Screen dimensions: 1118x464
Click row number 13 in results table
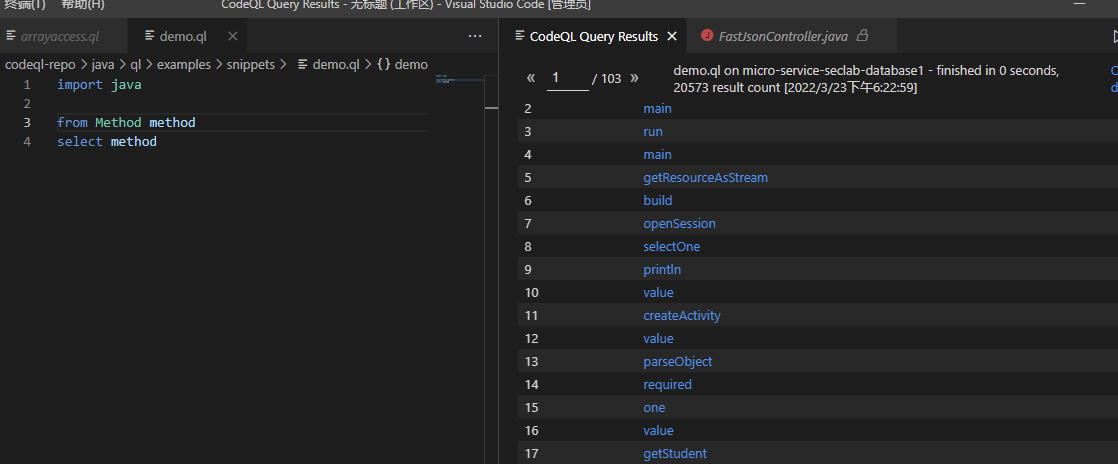531,361
